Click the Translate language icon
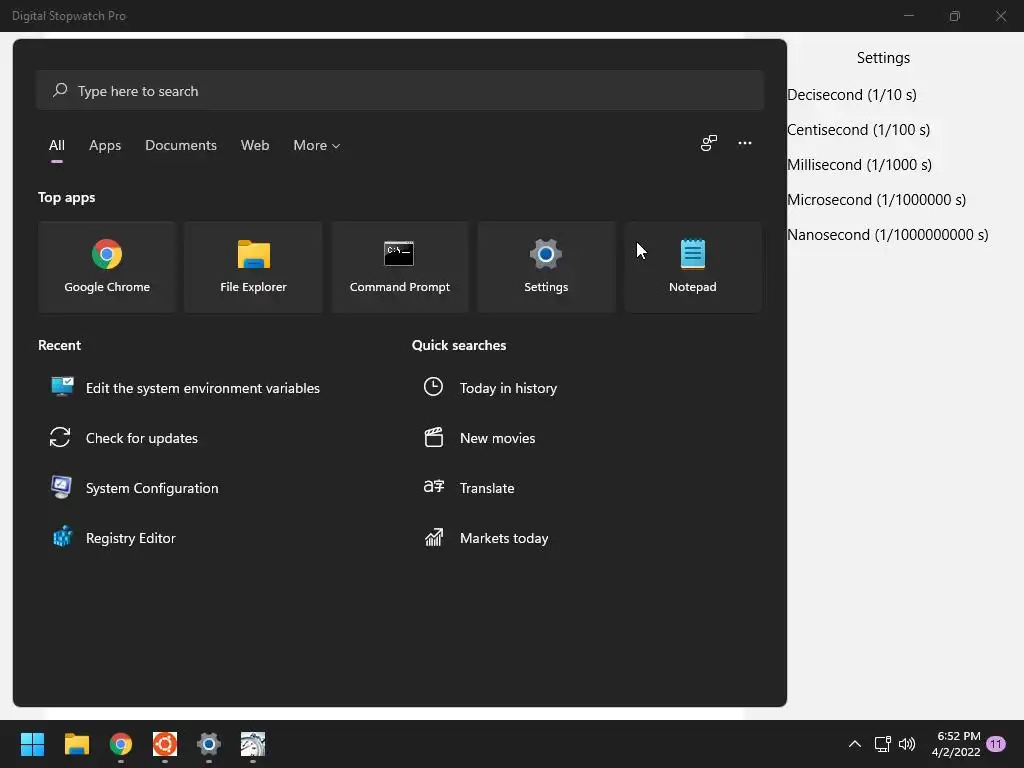 pos(434,487)
